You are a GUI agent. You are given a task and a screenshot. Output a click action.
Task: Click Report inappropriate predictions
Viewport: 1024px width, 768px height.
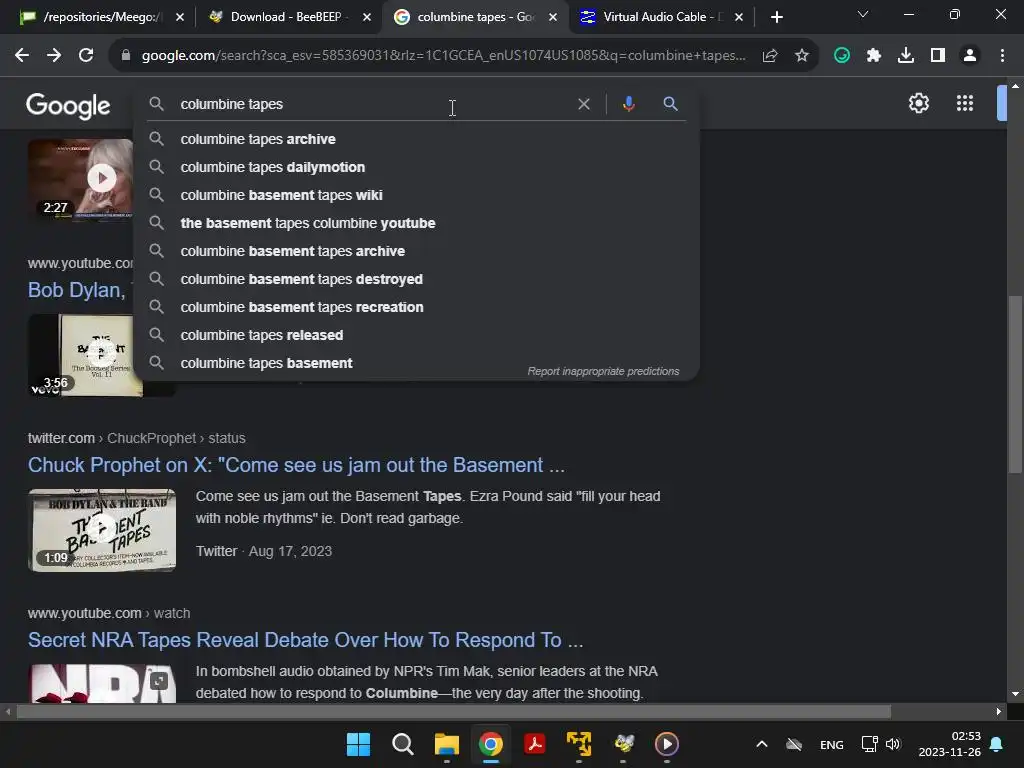pos(603,372)
